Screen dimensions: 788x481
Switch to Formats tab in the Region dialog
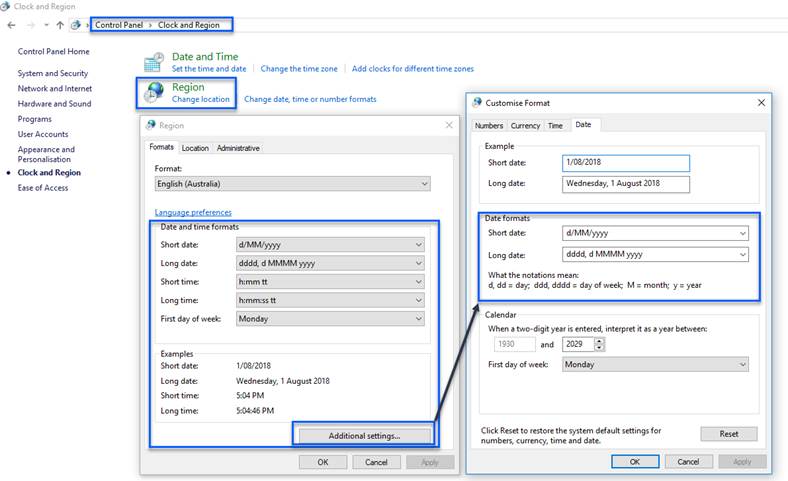161,147
